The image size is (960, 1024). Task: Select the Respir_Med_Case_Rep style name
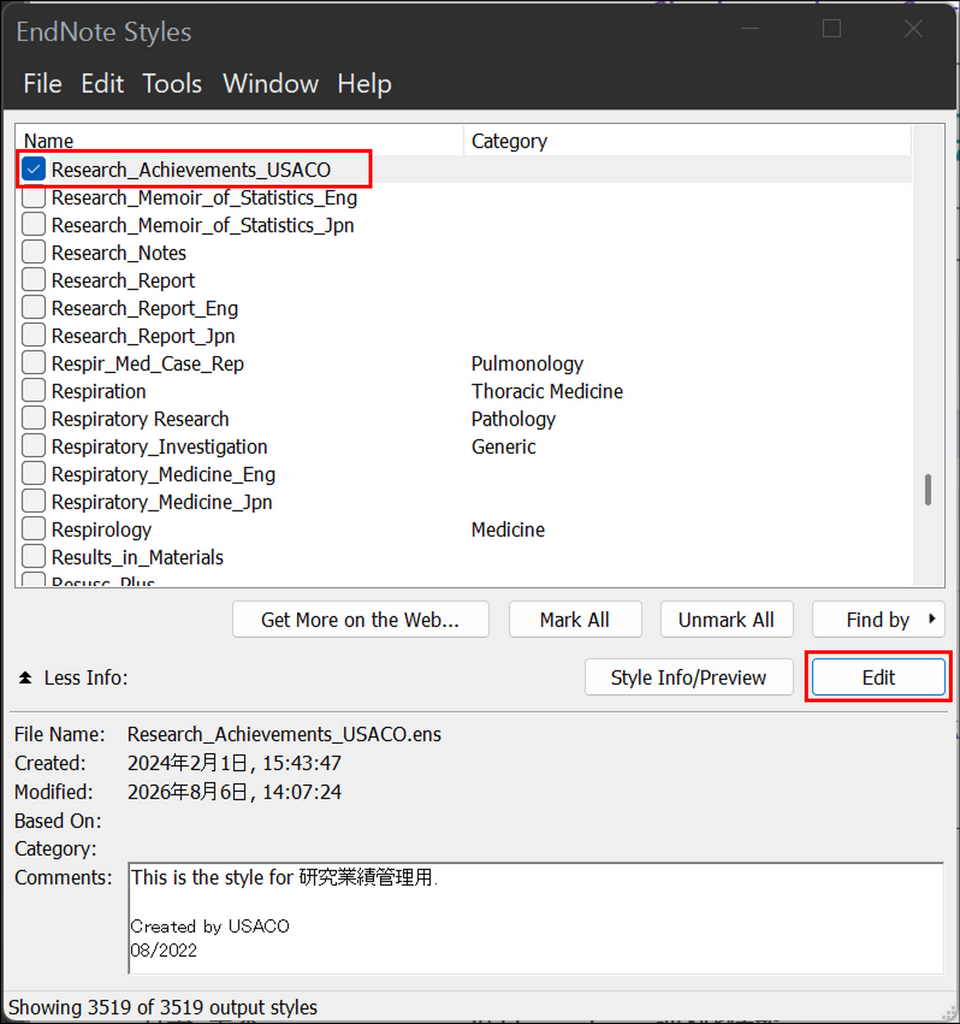148,363
